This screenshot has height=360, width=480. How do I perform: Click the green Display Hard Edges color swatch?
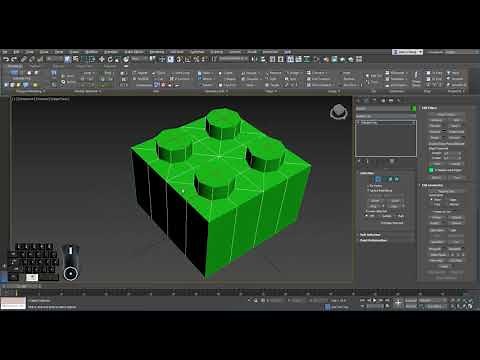tap(431, 170)
